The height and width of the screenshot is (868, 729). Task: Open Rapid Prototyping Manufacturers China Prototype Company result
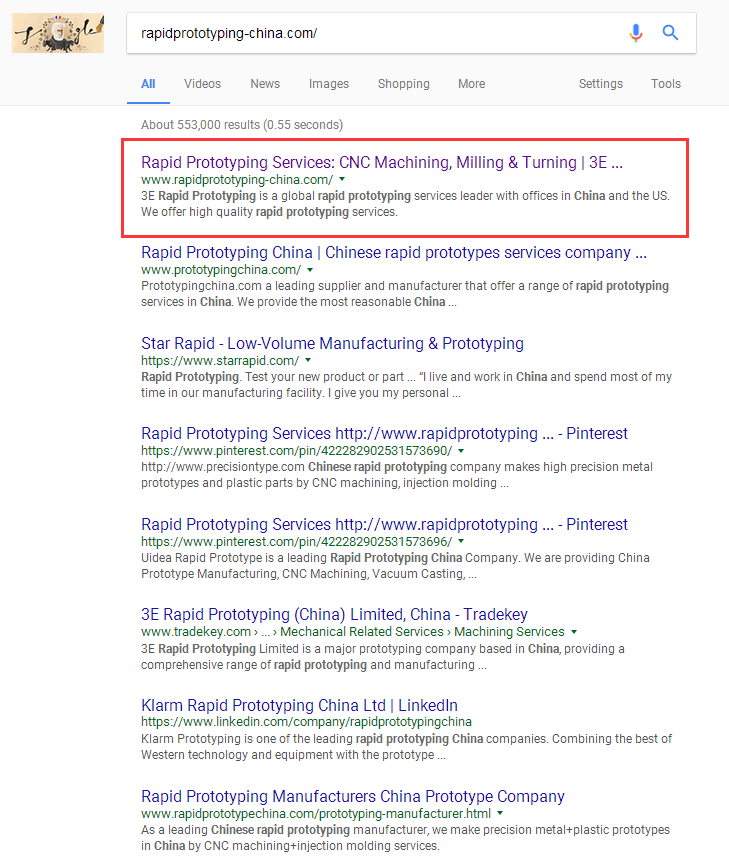click(353, 796)
